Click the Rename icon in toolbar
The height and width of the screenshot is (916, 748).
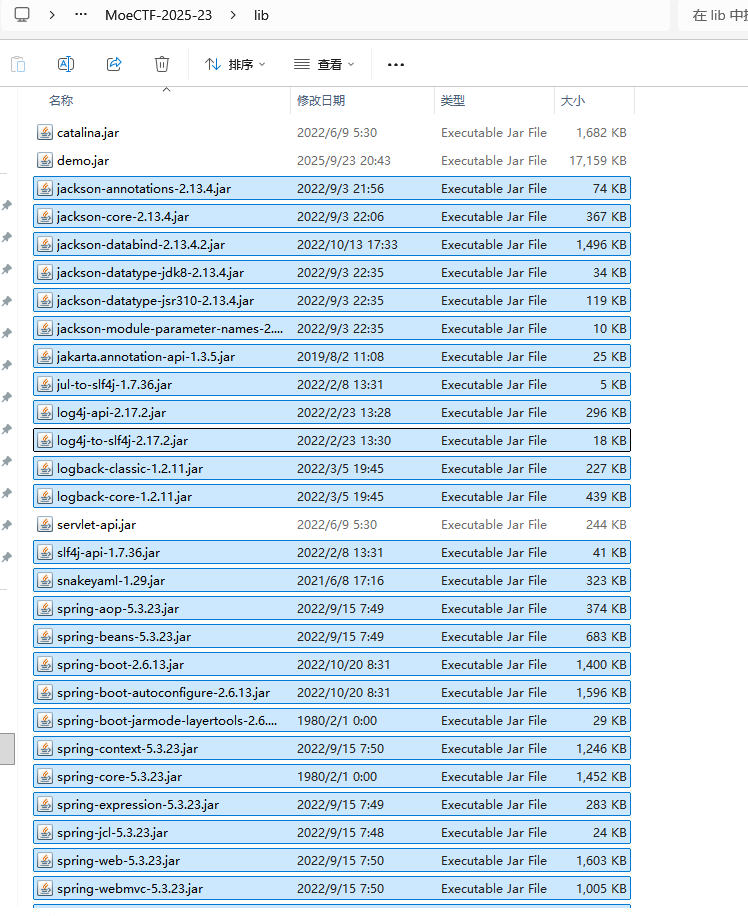pos(66,64)
